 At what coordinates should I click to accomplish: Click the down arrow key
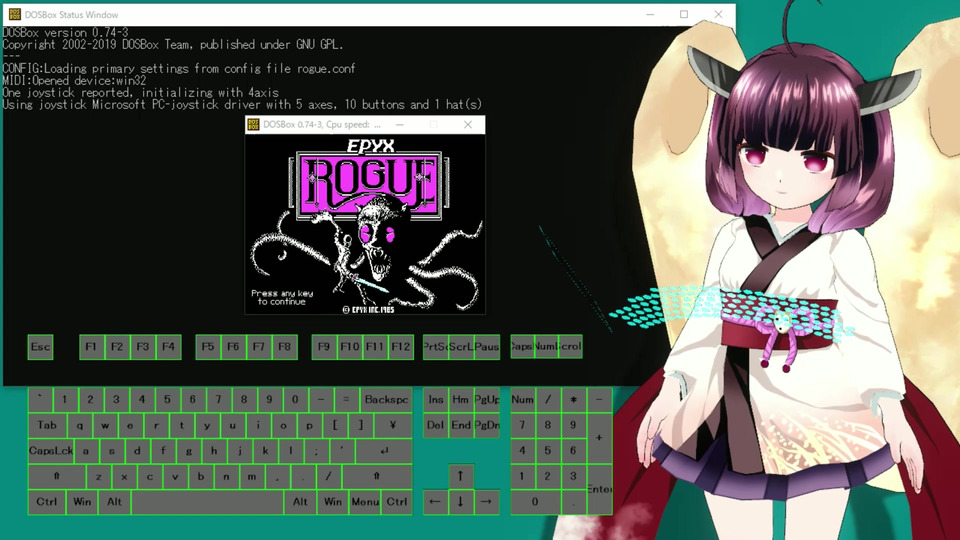point(460,502)
